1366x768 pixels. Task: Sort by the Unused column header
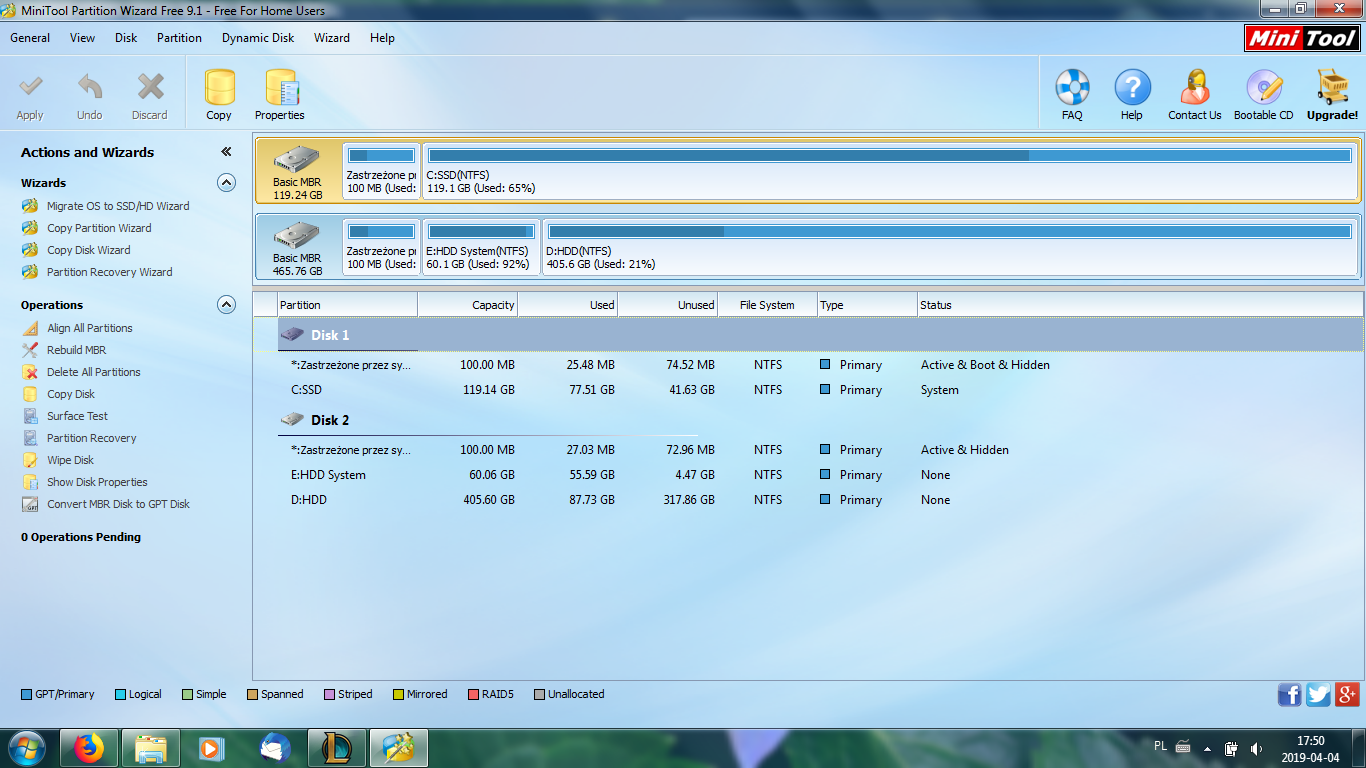(x=668, y=305)
